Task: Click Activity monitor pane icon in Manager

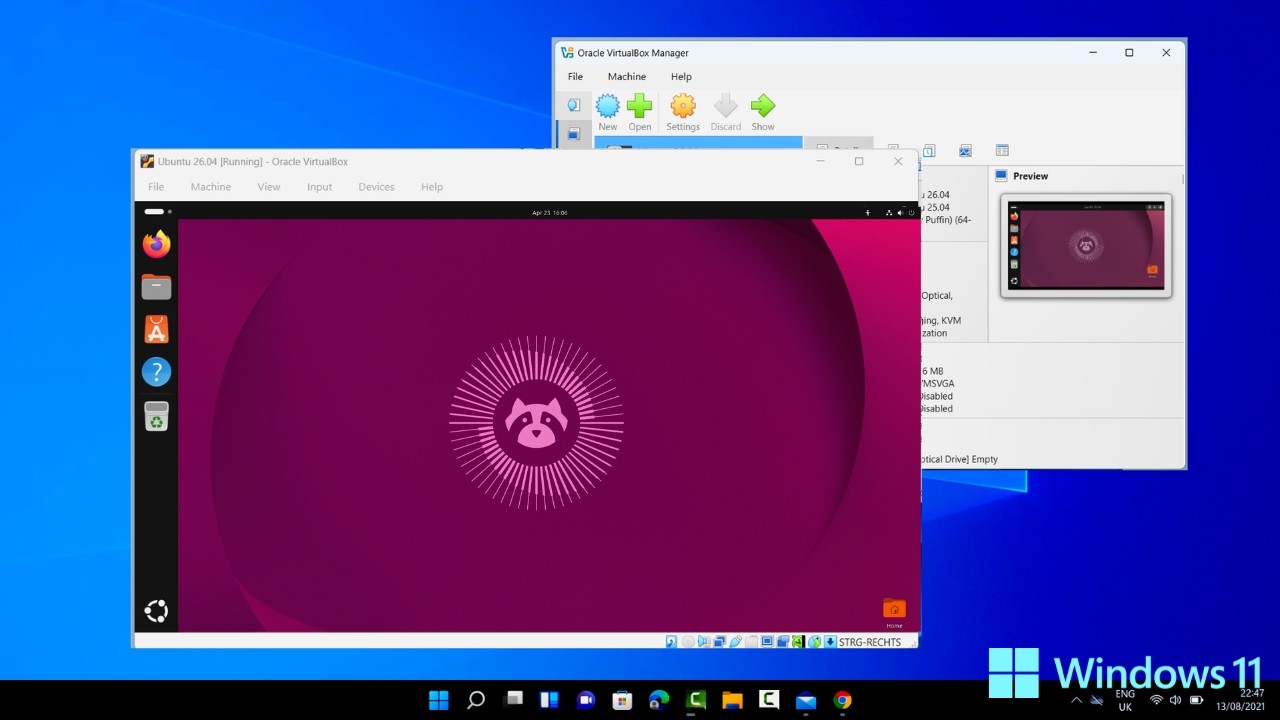Action: (x=965, y=150)
